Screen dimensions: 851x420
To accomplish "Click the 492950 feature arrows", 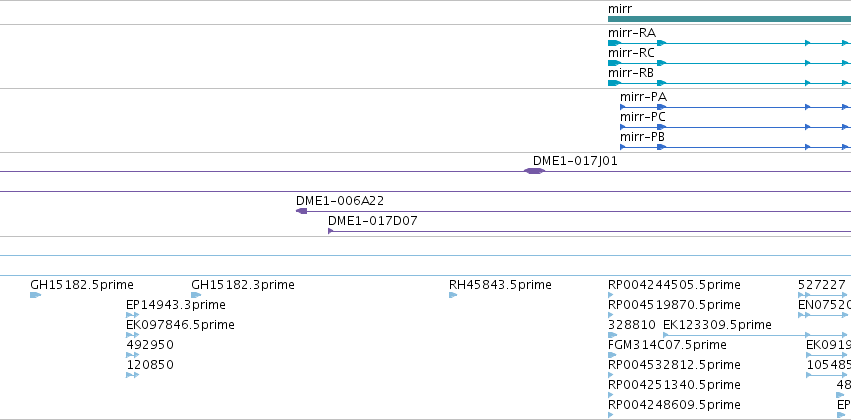I will point(132,355).
